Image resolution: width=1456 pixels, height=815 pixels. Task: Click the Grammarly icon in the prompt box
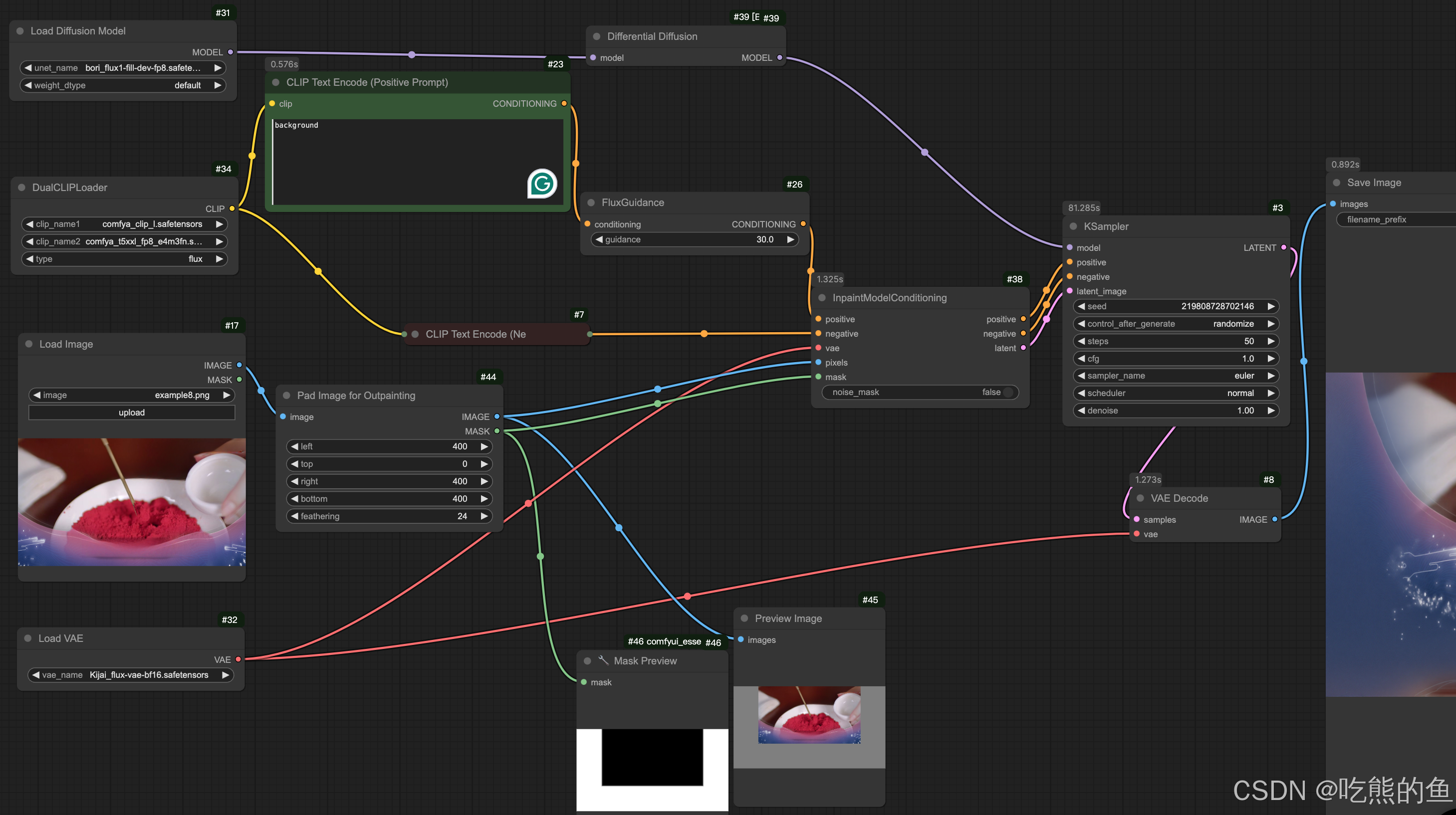click(x=542, y=183)
